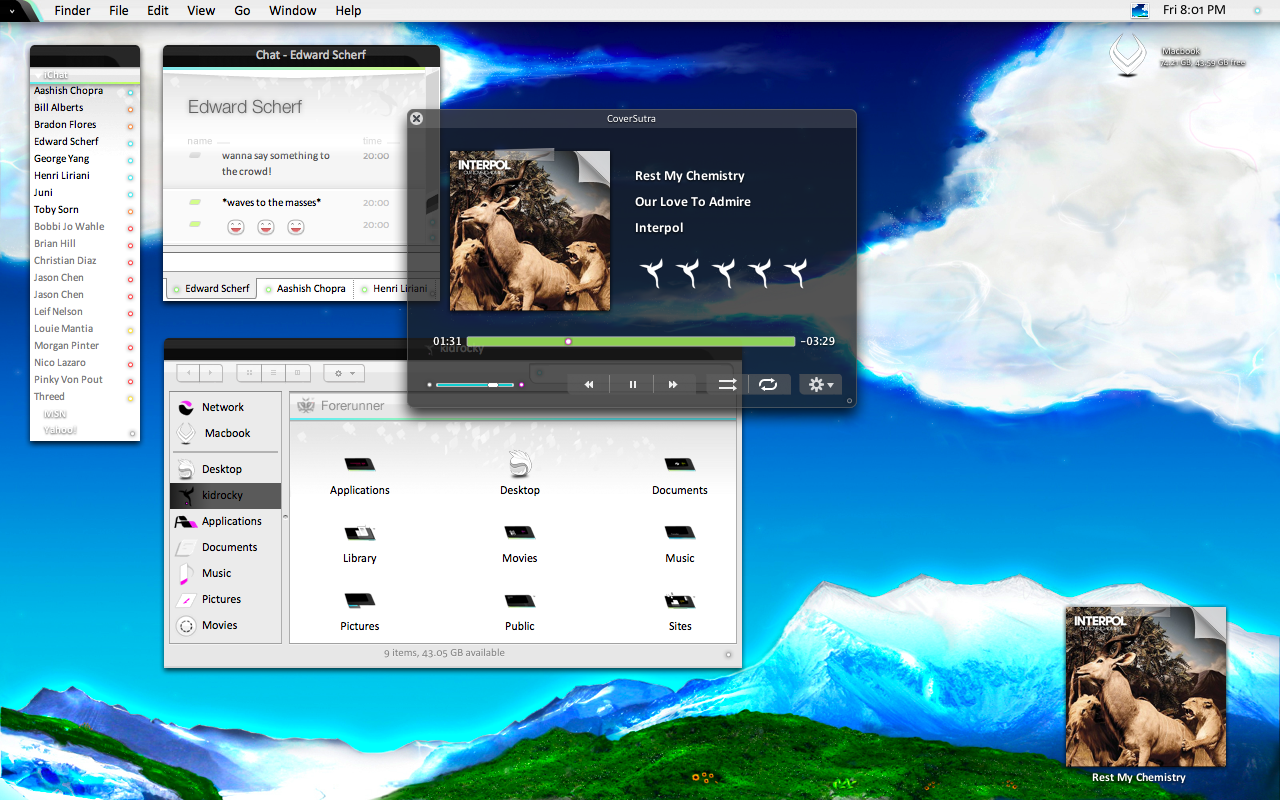The image size is (1280, 800).
Task: Click the Macbook drive icon on the desktop
Action: [1128, 55]
